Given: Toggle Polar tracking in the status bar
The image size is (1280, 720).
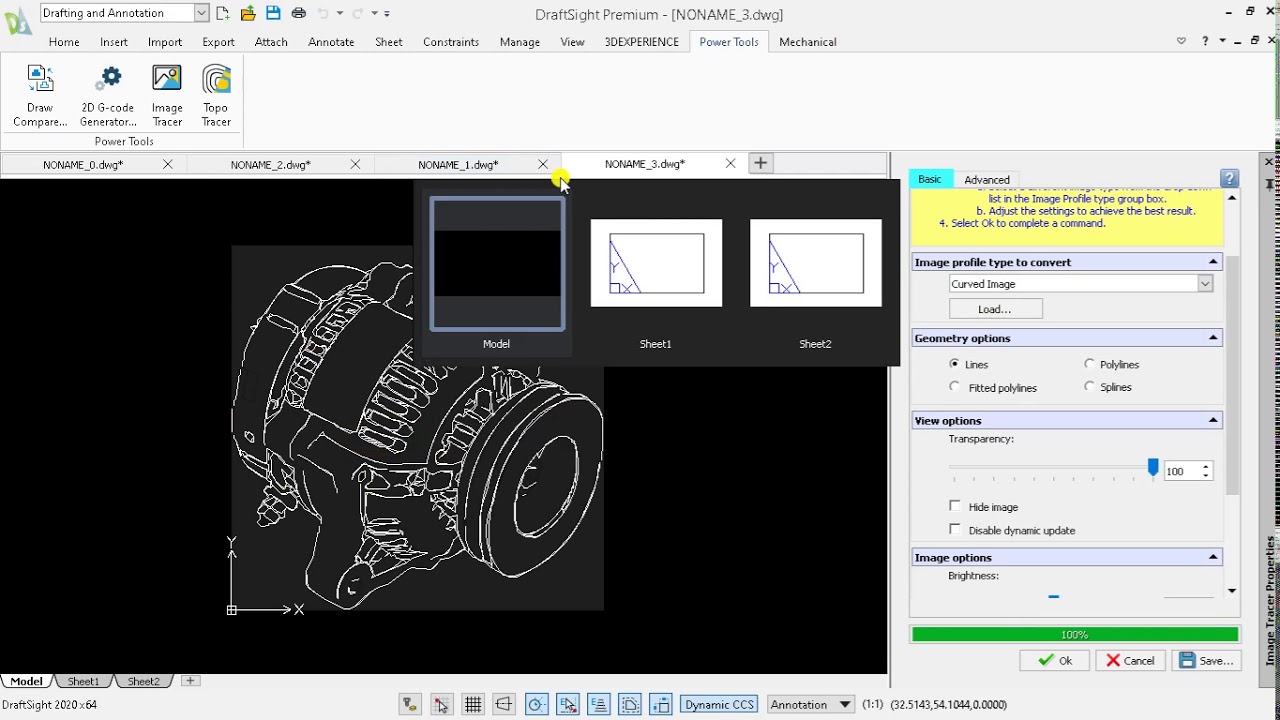Looking at the screenshot, I should pos(536,705).
